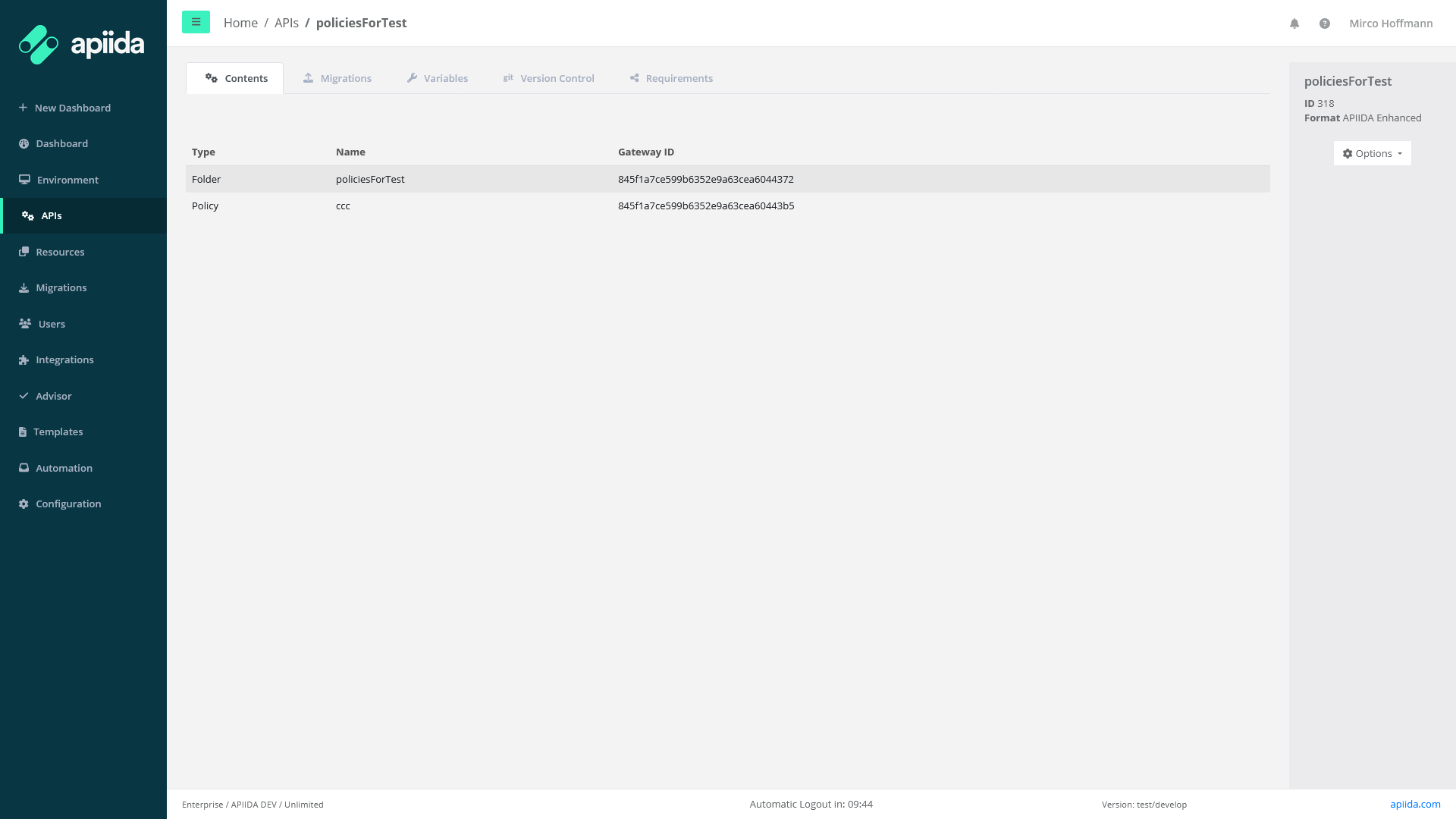The image size is (1456, 819).
Task: Click the Home breadcrumb link
Action: (240, 23)
